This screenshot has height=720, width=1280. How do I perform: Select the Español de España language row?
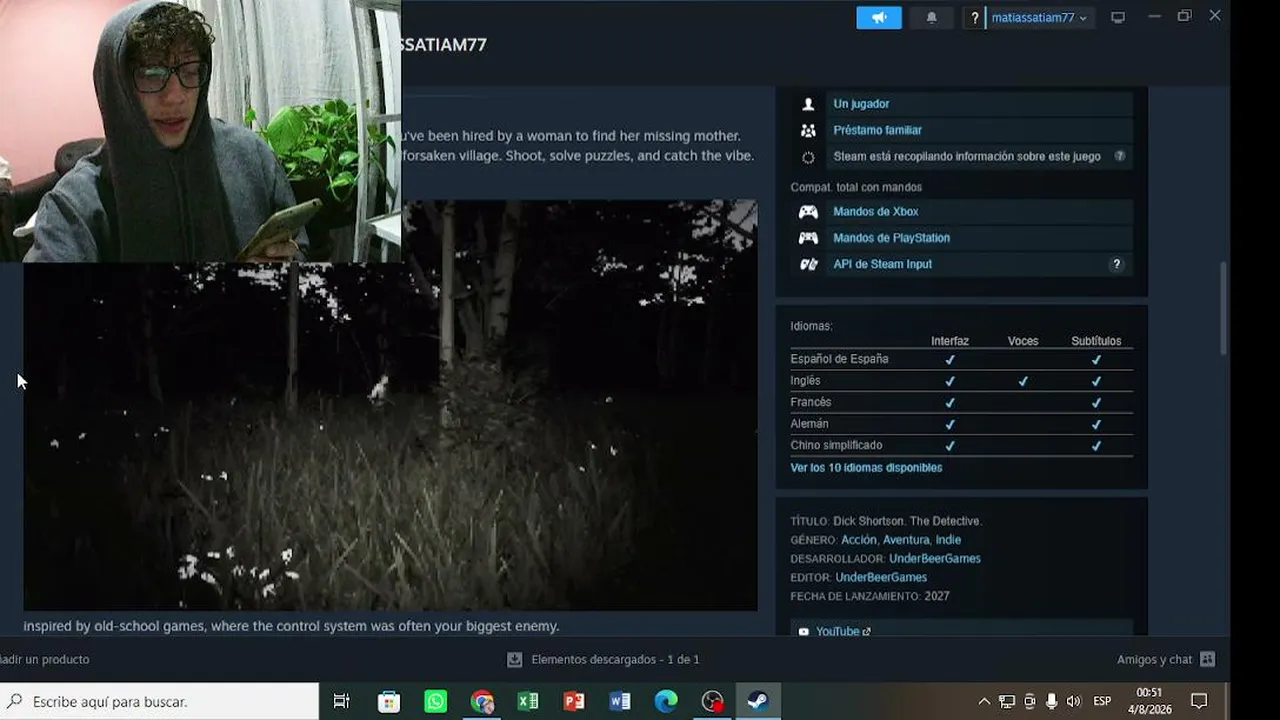tap(961, 360)
